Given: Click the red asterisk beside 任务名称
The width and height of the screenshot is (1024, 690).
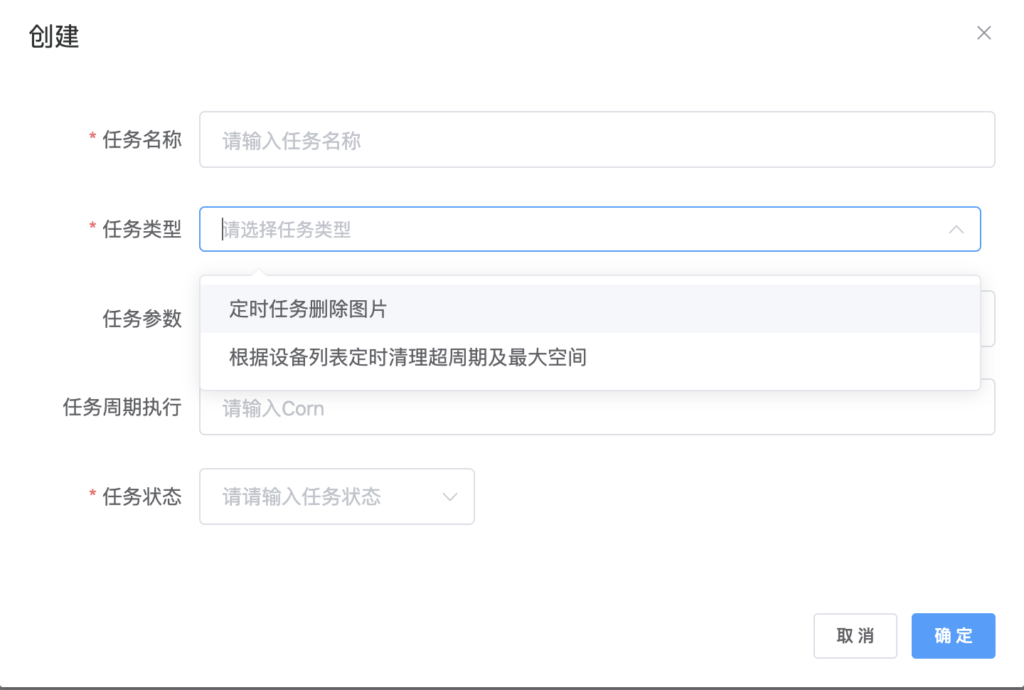Looking at the screenshot, I should coord(93,139).
